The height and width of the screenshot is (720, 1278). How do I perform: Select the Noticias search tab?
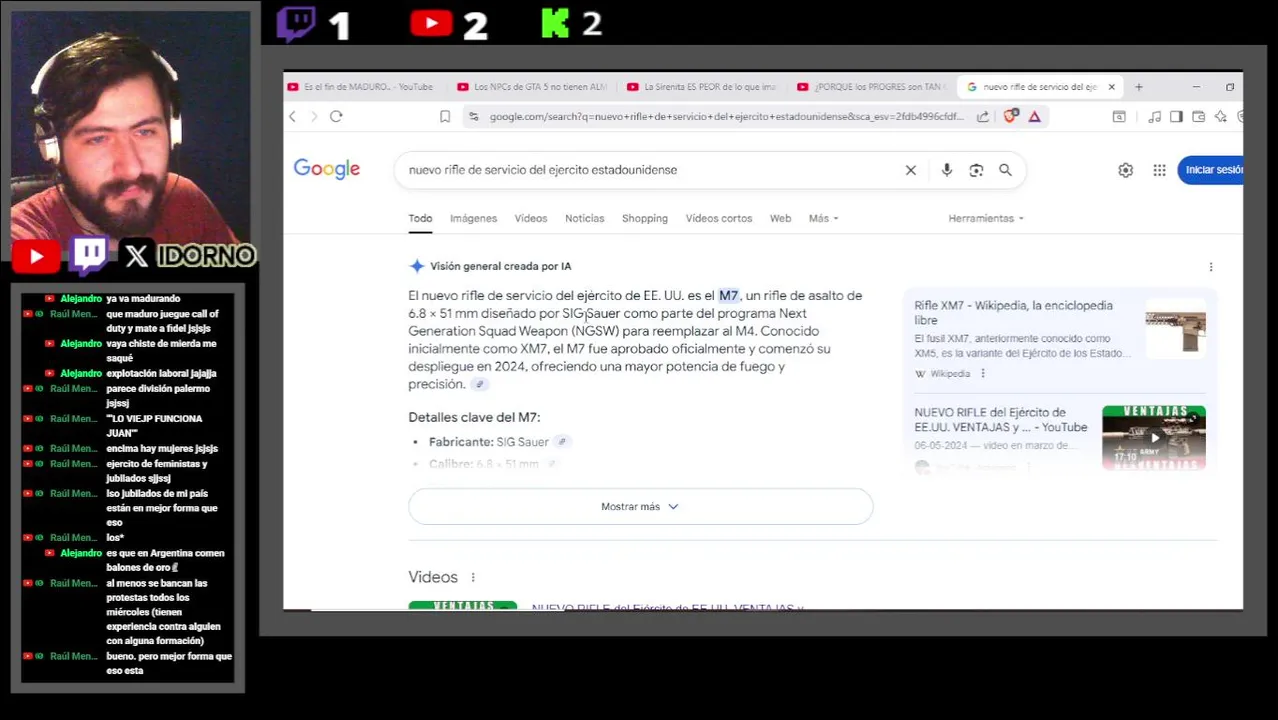click(x=584, y=218)
